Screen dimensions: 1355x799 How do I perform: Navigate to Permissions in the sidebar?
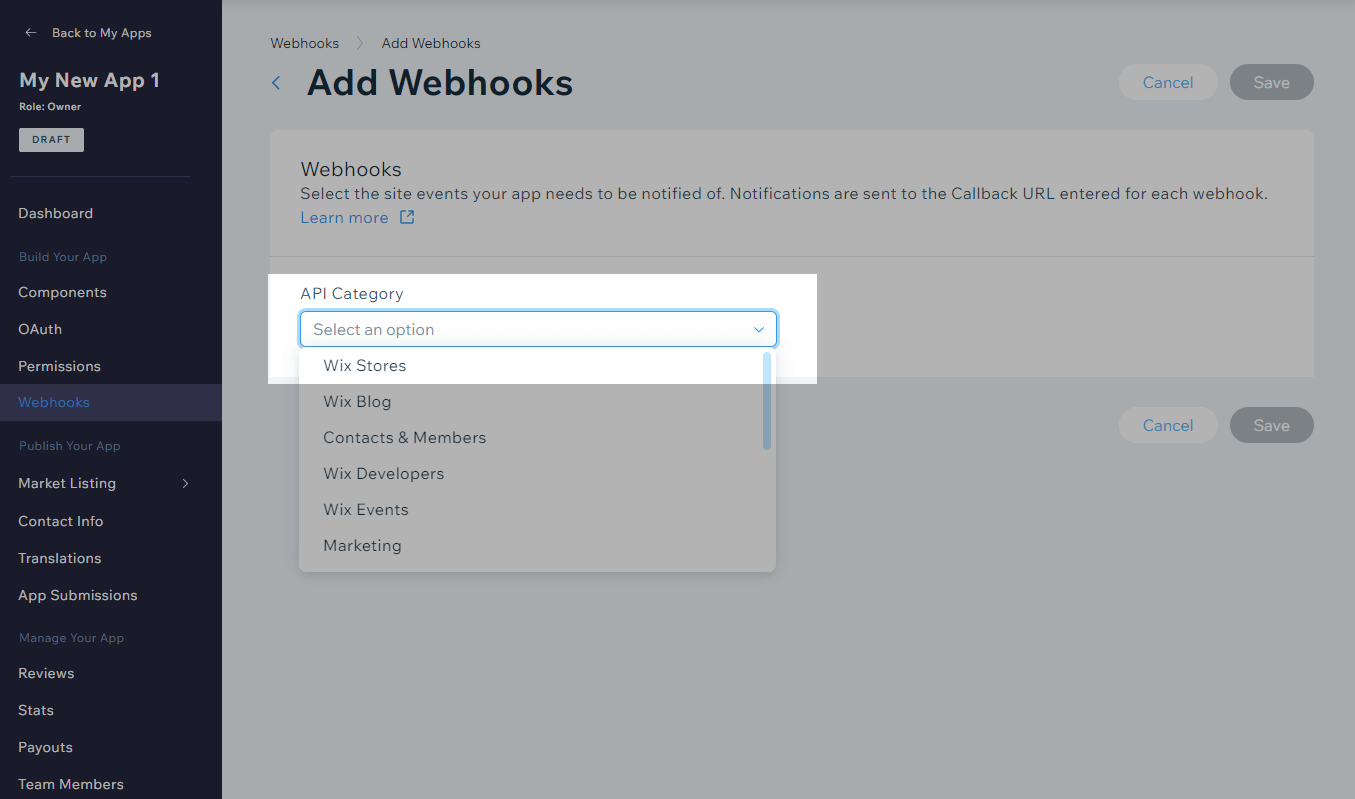(x=59, y=366)
